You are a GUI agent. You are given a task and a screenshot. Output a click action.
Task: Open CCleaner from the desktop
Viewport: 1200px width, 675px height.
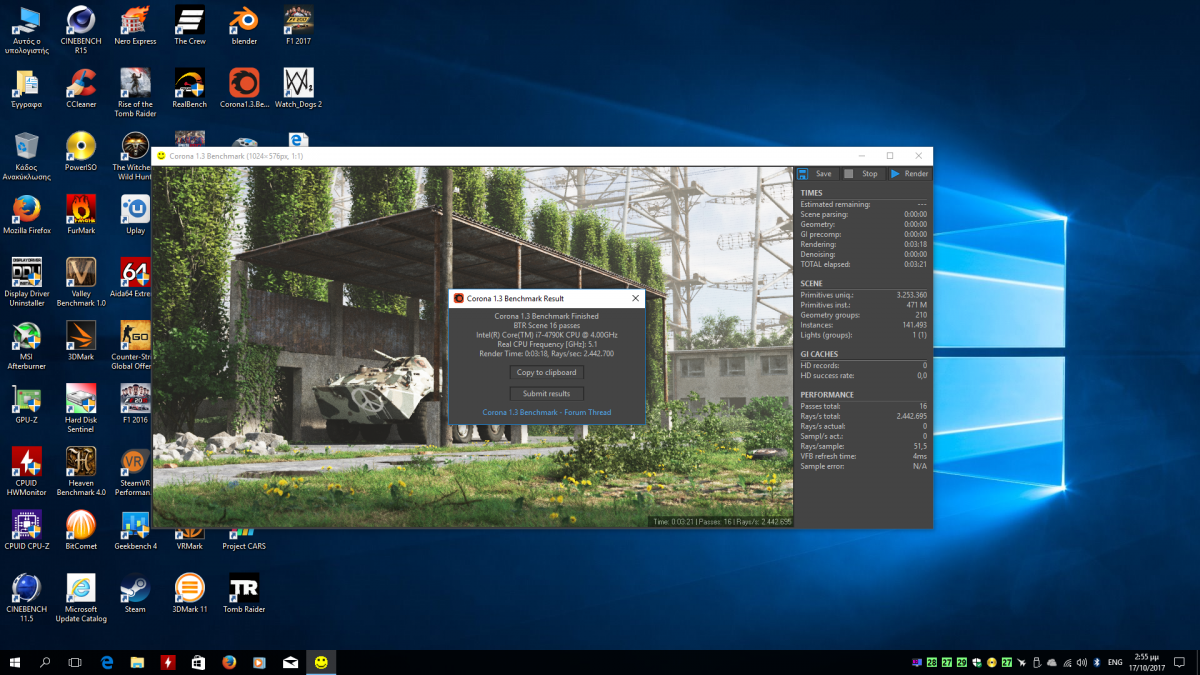point(81,88)
